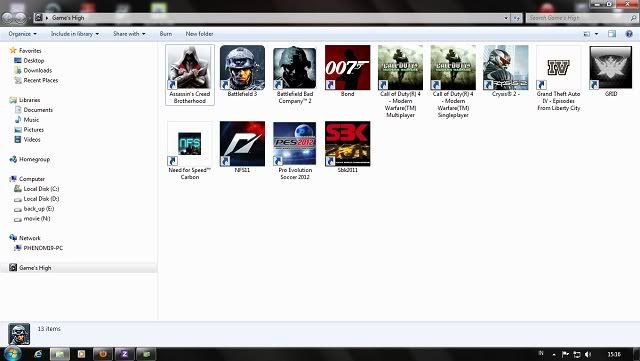Open Help with the question mark icon
Image resolution: width=640 pixels, height=361 pixels.
(x=629, y=34)
